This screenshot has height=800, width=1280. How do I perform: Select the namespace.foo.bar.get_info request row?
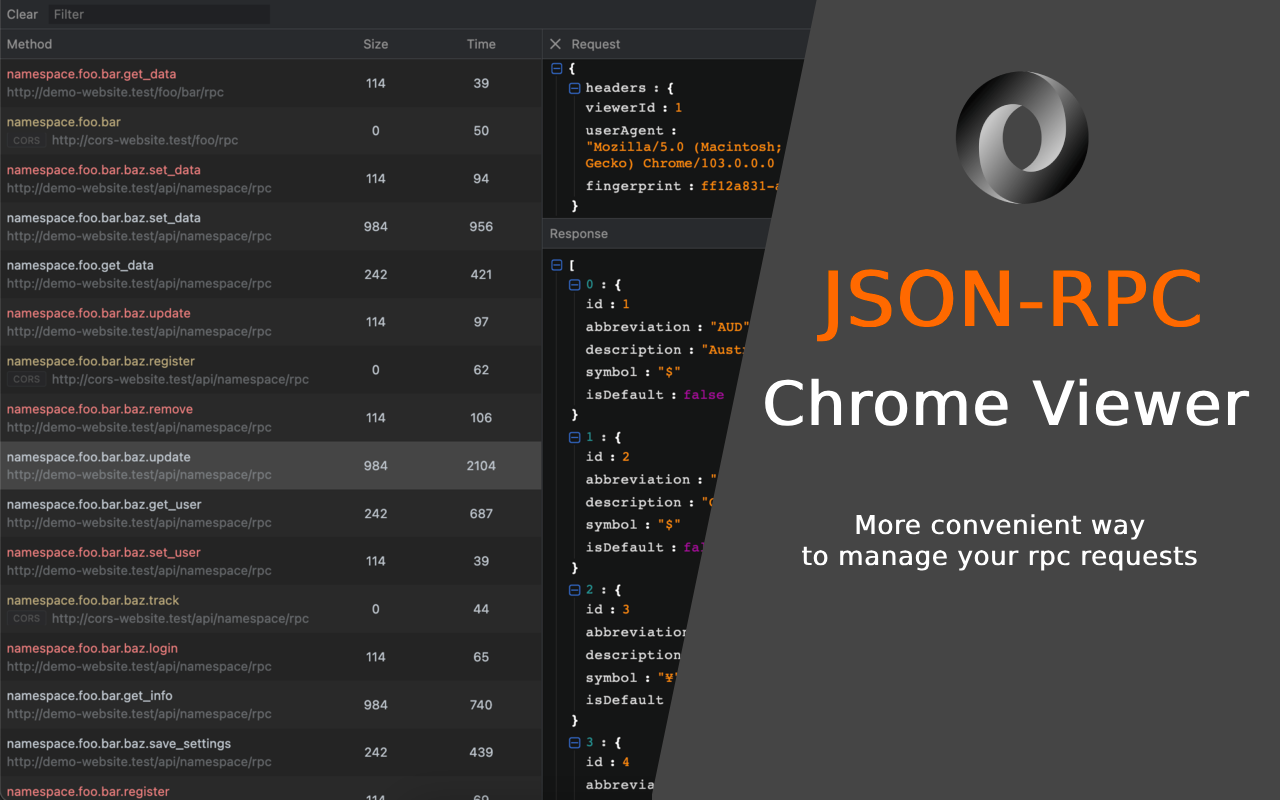tap(271, 705)
